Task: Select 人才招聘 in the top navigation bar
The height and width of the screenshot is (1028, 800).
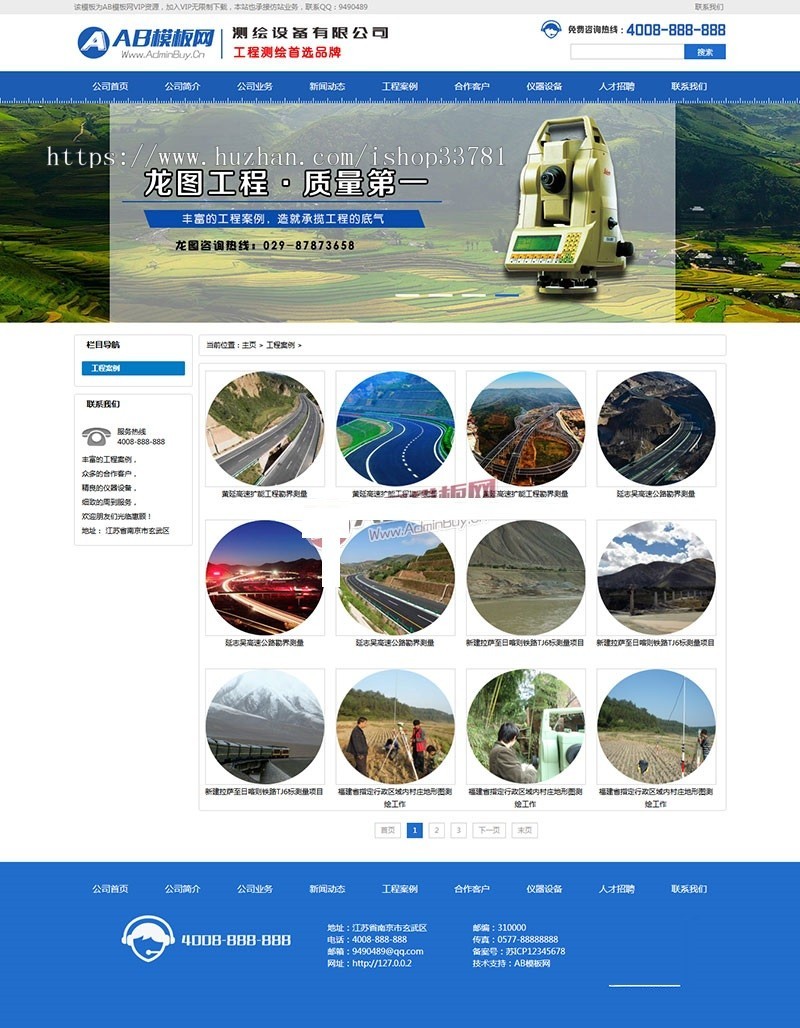Action: pos(617,86)
